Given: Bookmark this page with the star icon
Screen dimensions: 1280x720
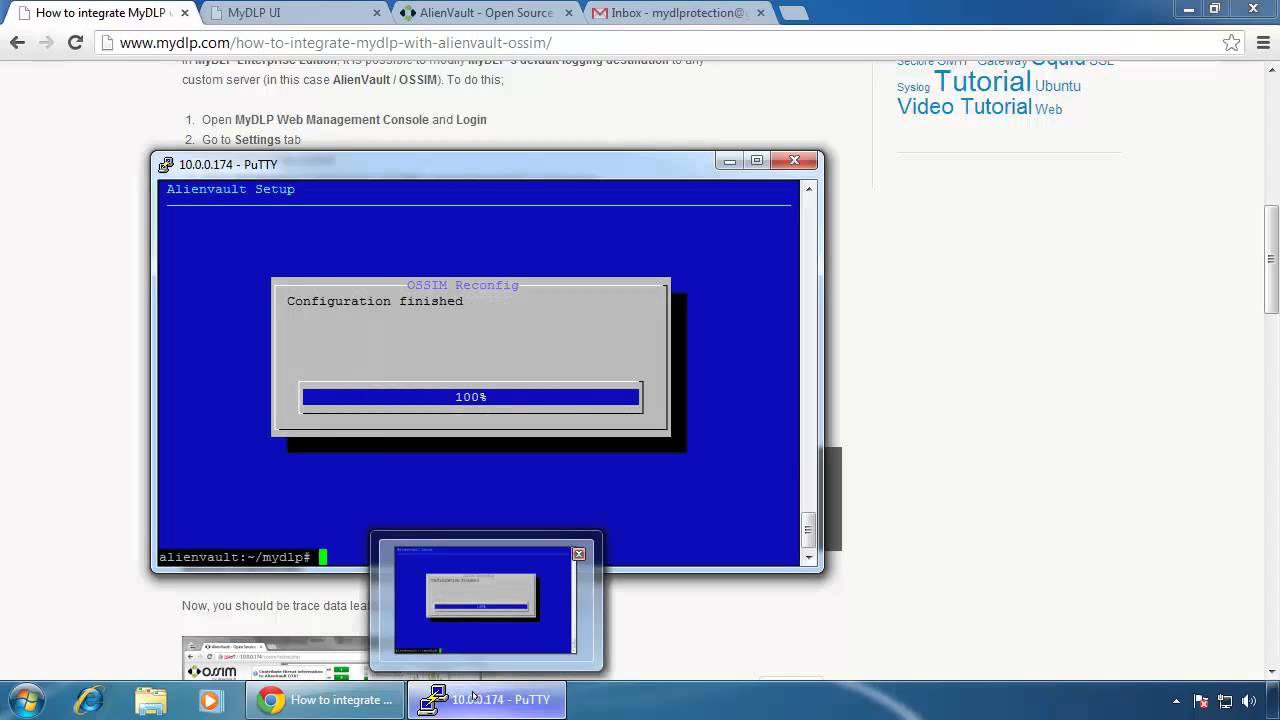Looking at the screenshot, I should click(1232, 43).
